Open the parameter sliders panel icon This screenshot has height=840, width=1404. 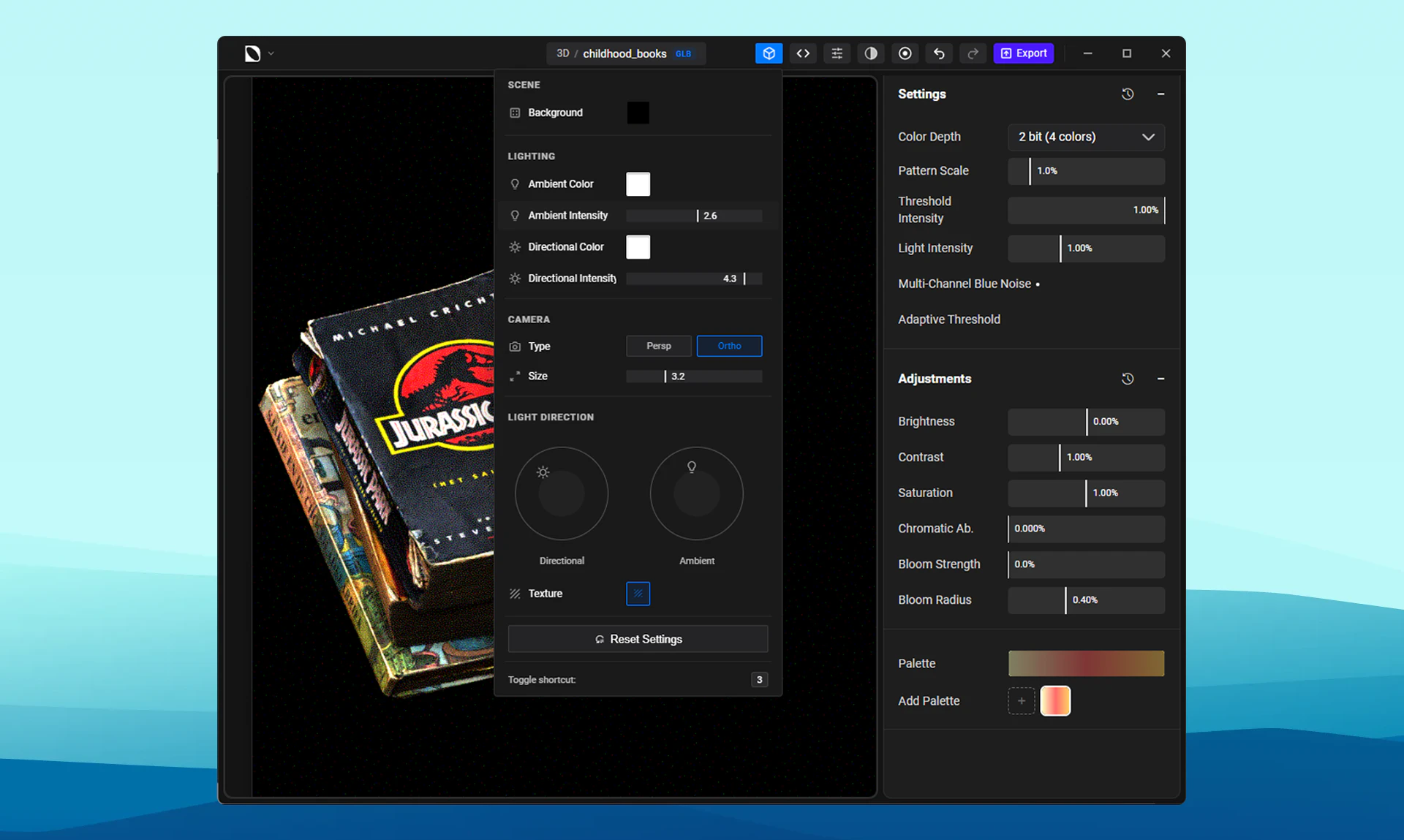click(x=837, y=53)
